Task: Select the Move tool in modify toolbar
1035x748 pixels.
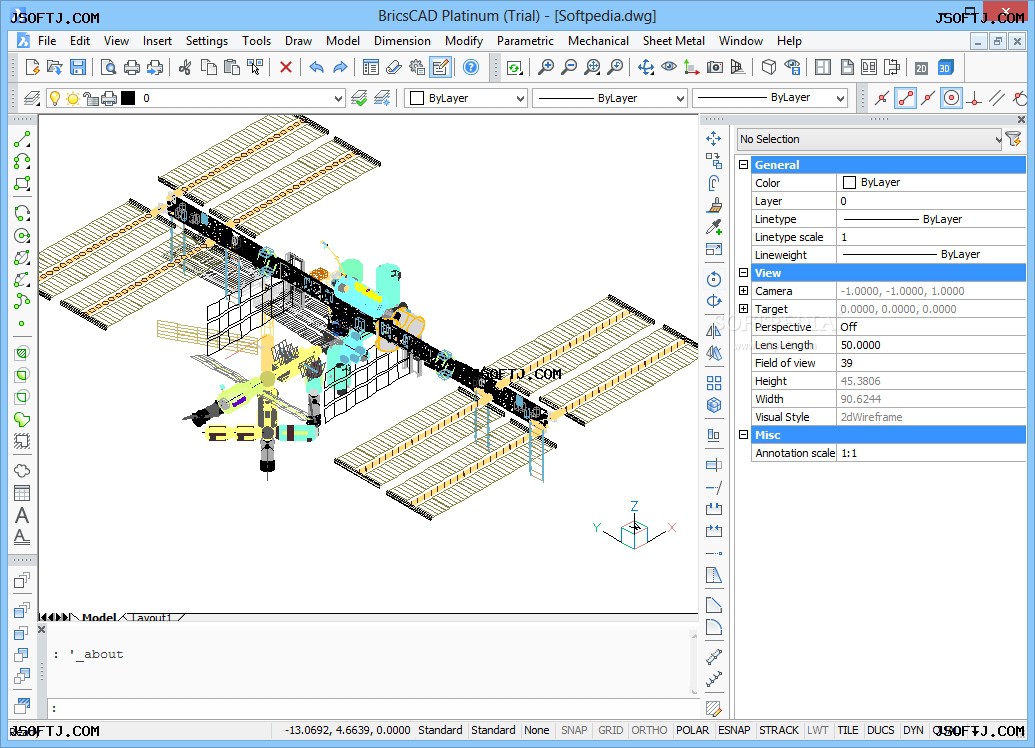Action: pyautogui.click(x=714, y=139)
